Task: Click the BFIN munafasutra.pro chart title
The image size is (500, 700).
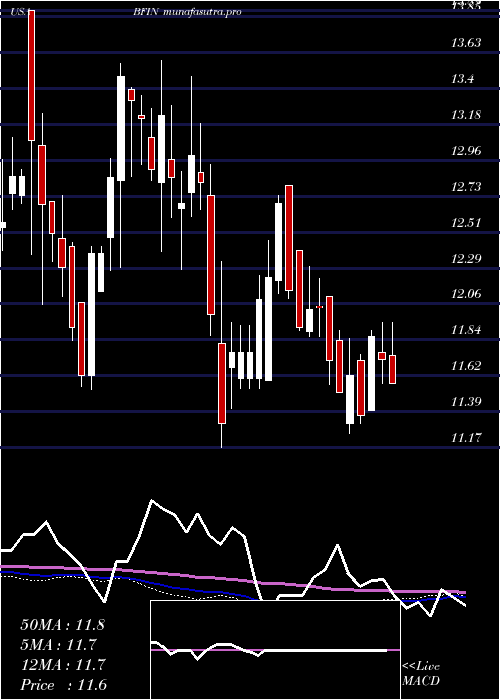Action: [x=187, y=12]
